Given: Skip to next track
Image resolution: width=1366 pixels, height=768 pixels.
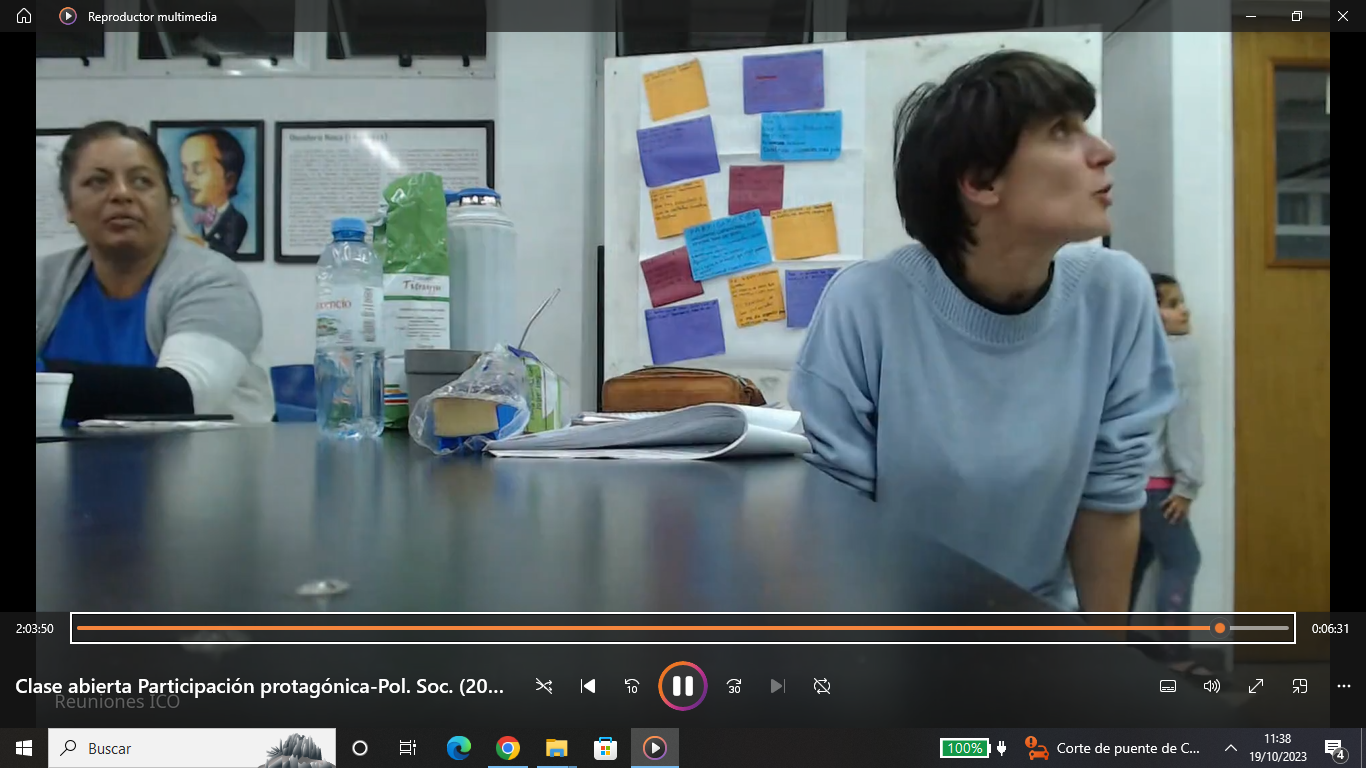Looking at the screenshot, I should (778, 686).
